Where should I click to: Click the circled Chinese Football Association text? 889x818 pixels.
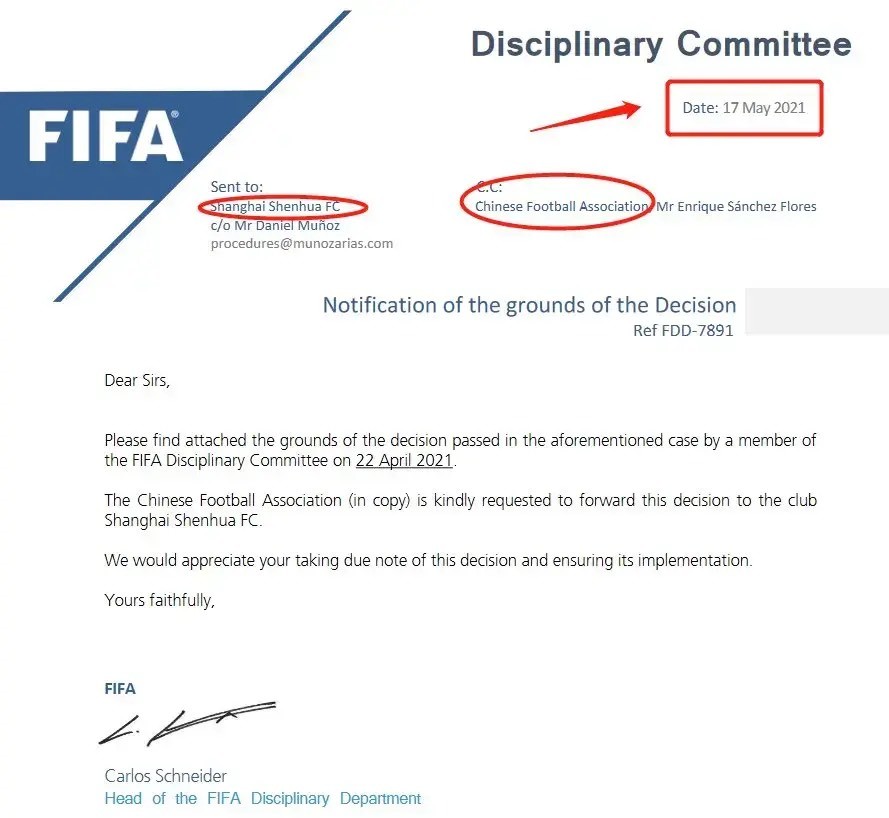561,206
